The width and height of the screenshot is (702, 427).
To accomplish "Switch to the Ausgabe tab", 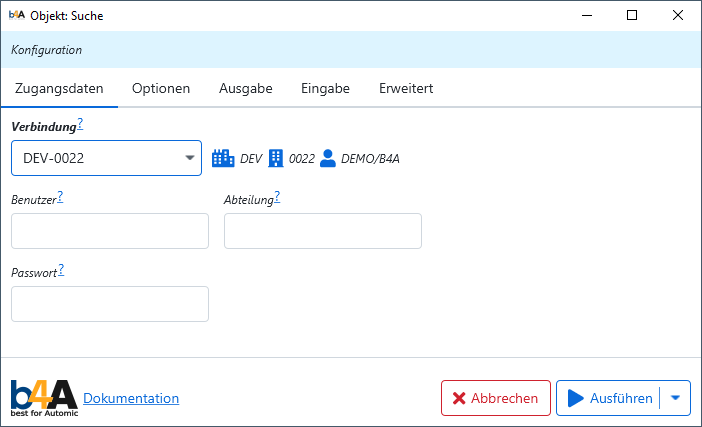I will [x=246, y=88].
